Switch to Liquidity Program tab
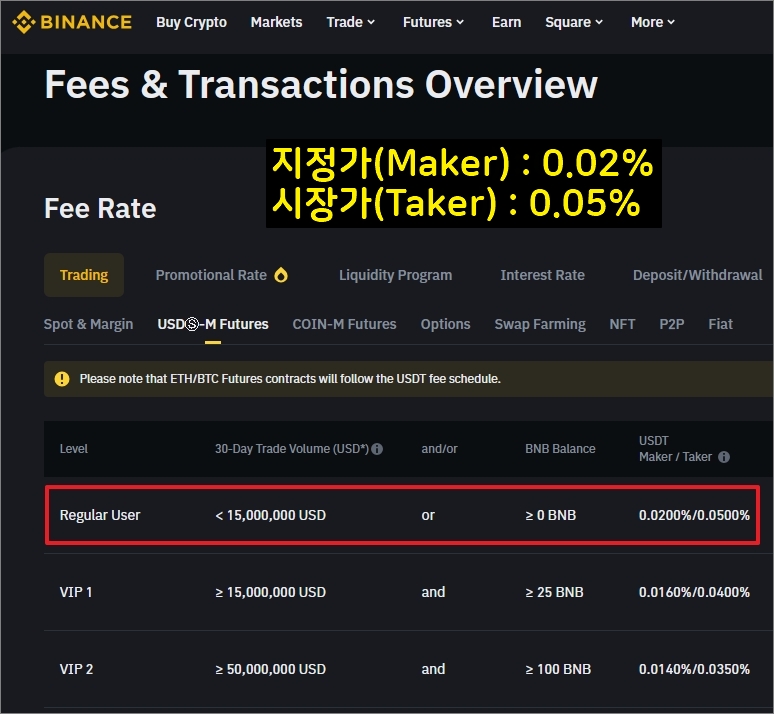The width and height of the screenshot is (774, 714). [x=395, y=275]
